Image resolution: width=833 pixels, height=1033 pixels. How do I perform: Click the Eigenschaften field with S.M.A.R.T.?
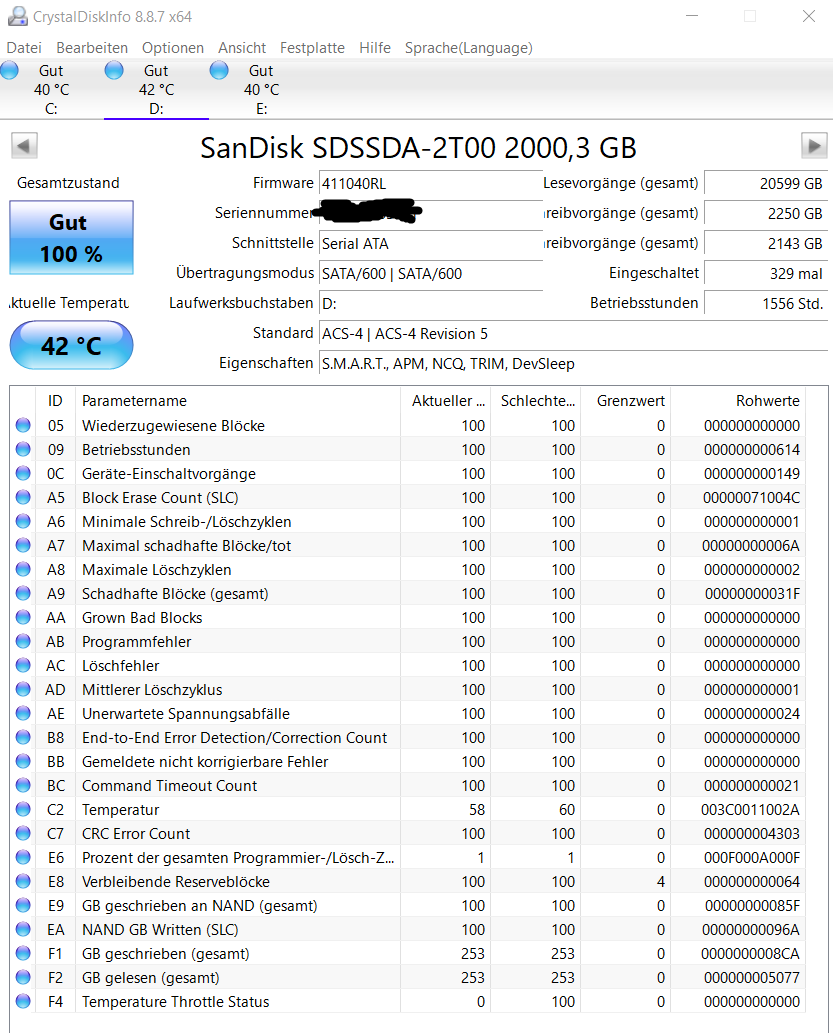[x=573, y=364]
